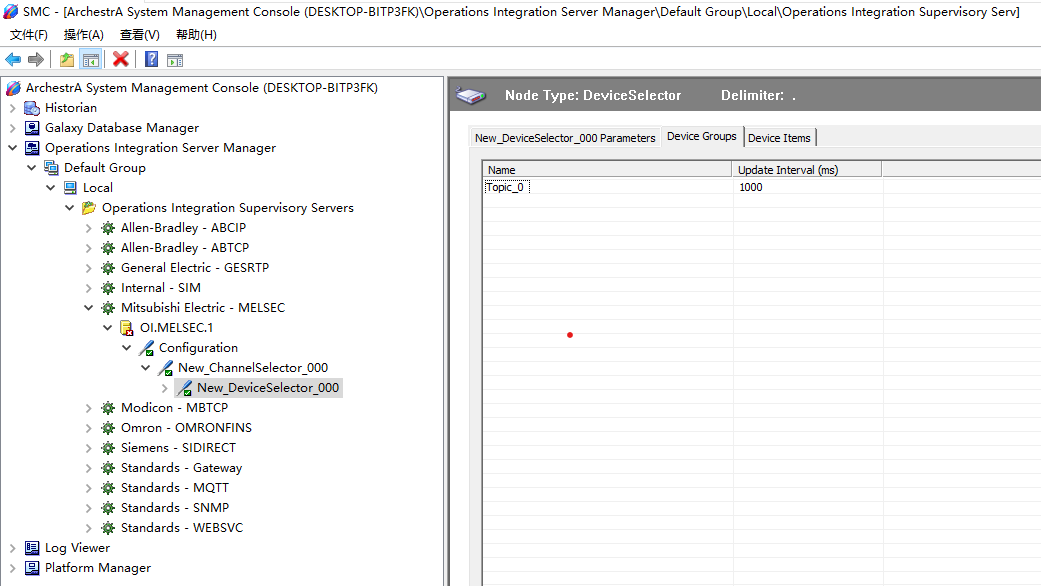This screenshot has height=586, width=1041.
Task: Click the blue Back arrow in toolbar
Action: coord(13,60)
